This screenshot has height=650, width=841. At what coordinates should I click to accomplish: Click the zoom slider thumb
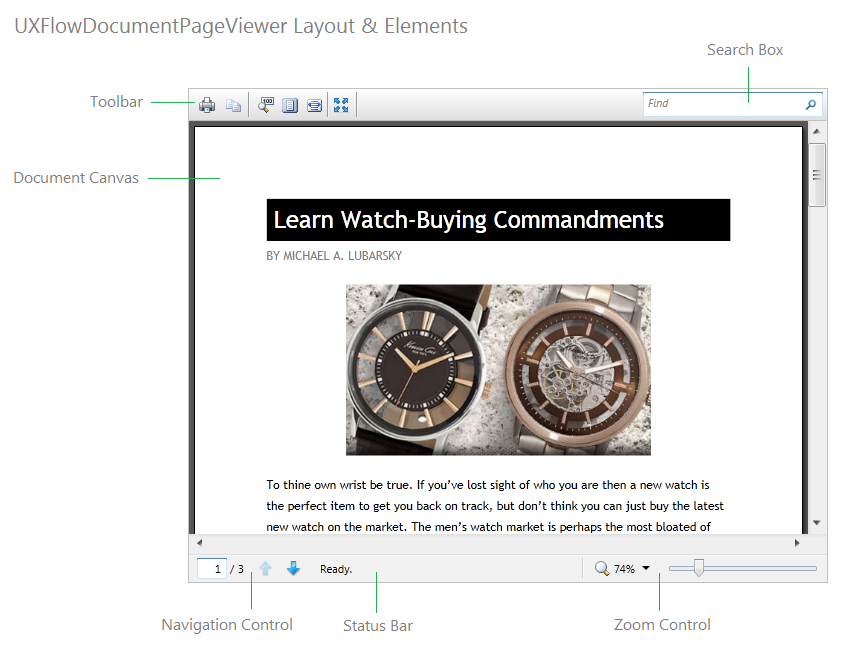[698, 567]
